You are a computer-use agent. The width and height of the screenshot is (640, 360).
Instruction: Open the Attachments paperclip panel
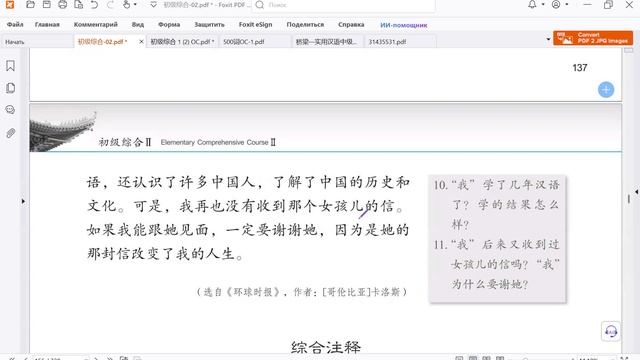click(x=11, y=133)
